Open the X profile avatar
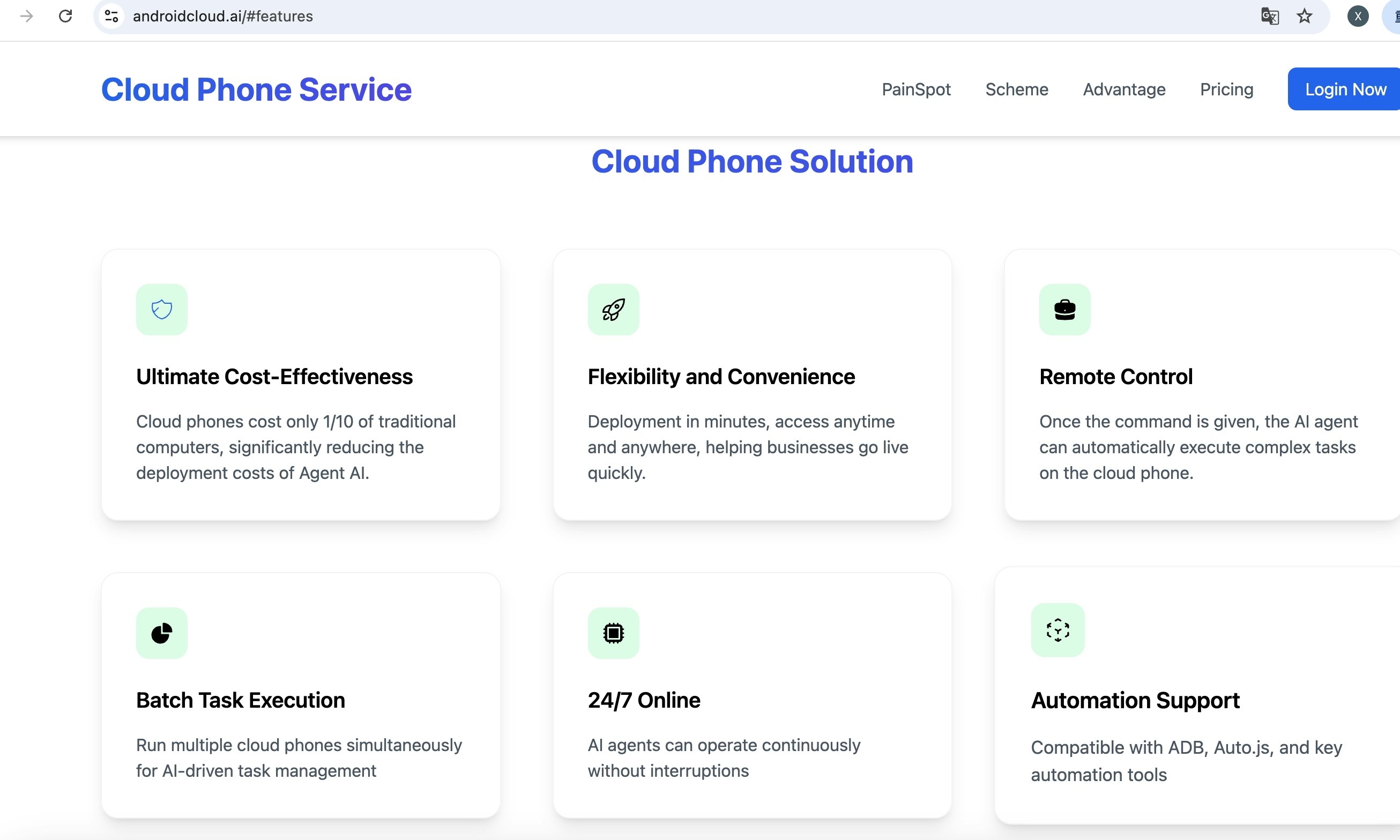 1358,17
